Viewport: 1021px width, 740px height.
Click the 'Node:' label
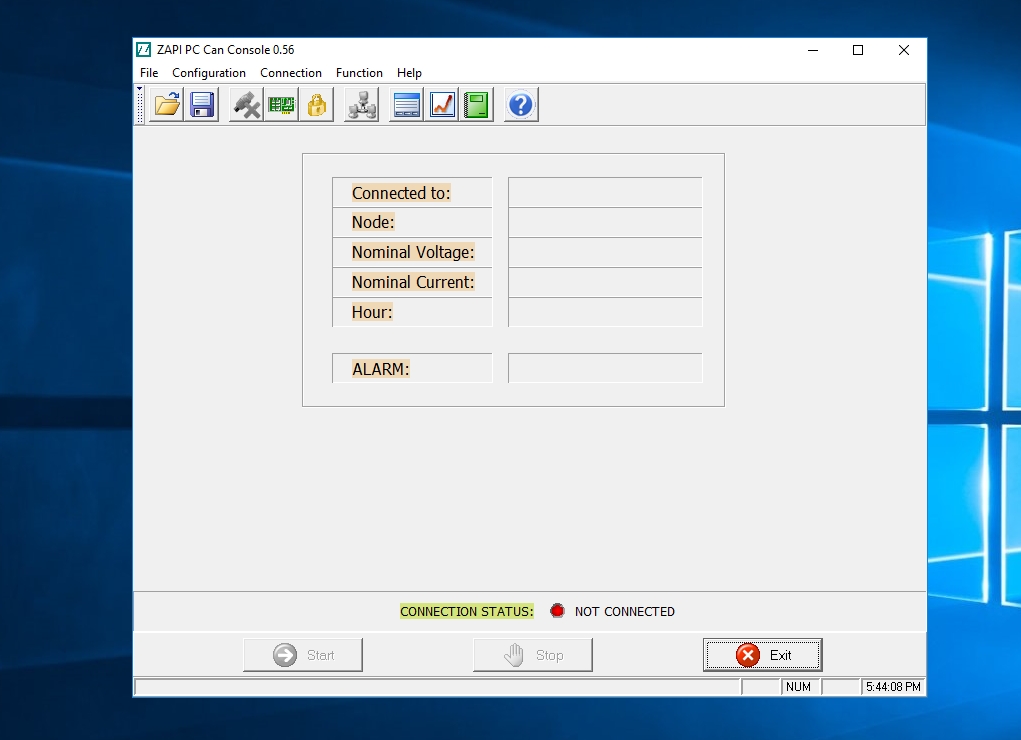[373, 222]
